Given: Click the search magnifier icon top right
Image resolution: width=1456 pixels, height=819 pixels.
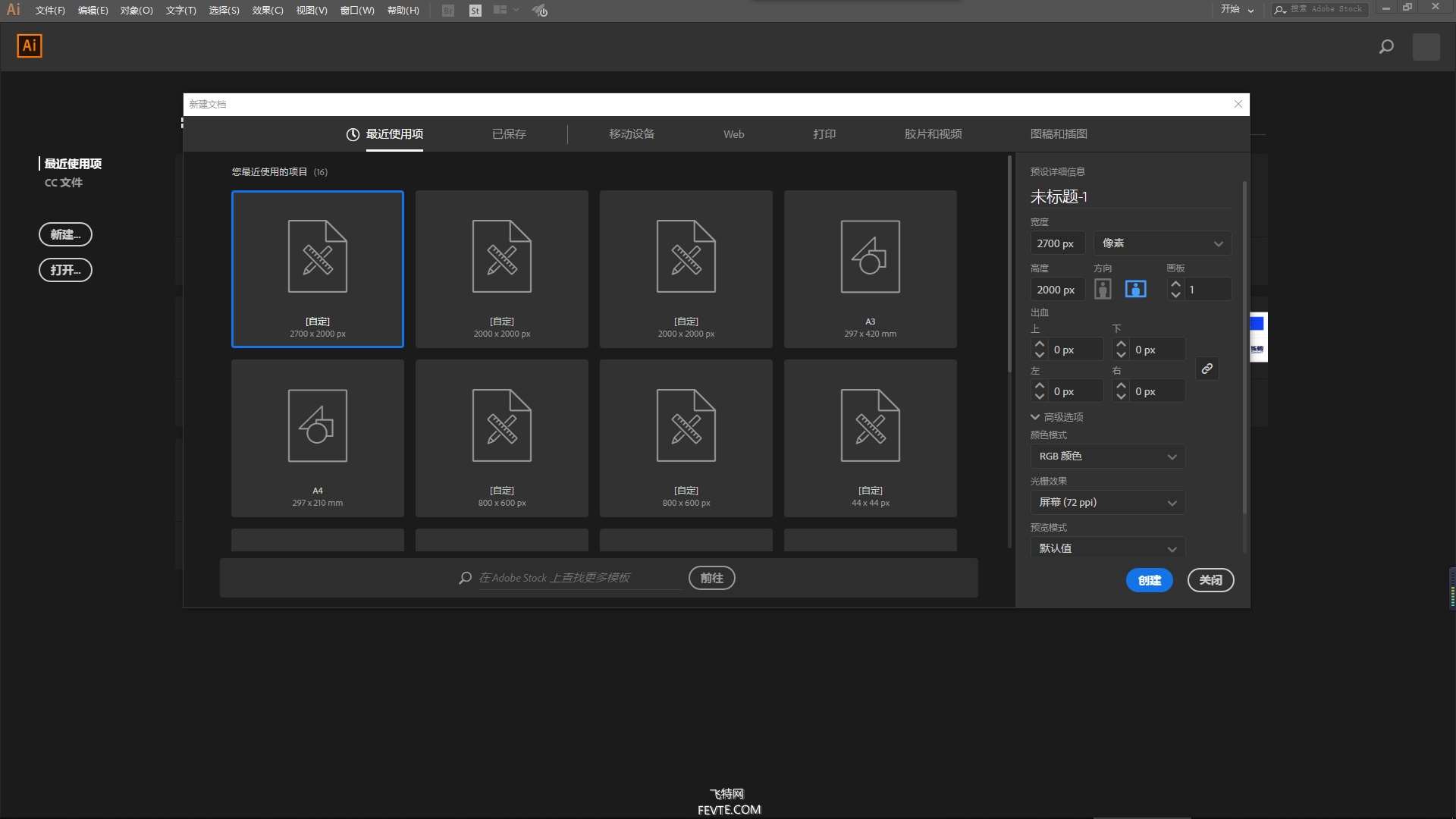Looking at the screenshot, I should pos(1386,47).
